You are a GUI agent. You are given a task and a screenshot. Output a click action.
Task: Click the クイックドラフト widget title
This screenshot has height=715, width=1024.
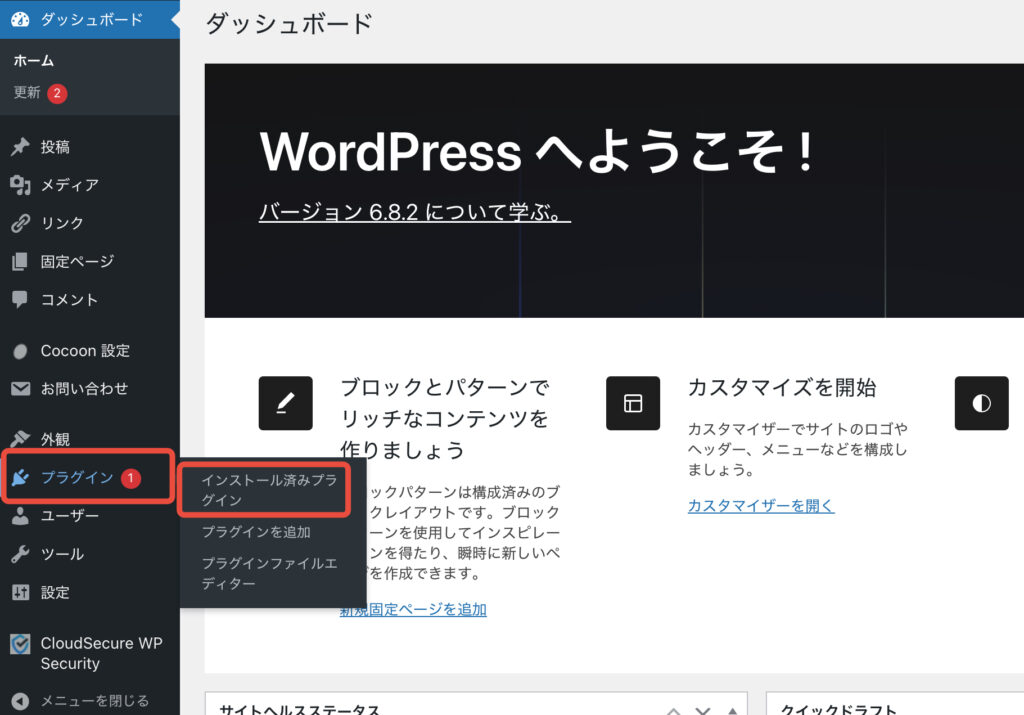click(x=839, y=710)
